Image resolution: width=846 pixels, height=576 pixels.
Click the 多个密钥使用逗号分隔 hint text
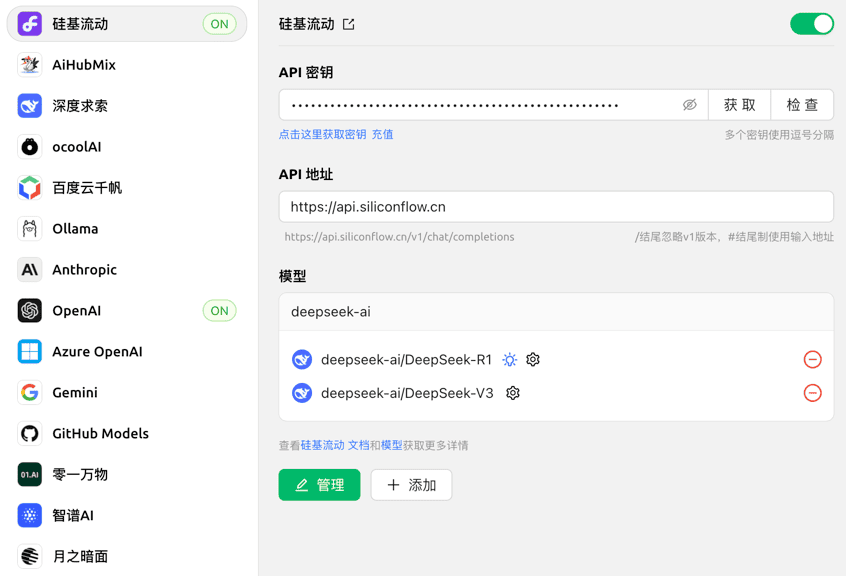(779, 135)
